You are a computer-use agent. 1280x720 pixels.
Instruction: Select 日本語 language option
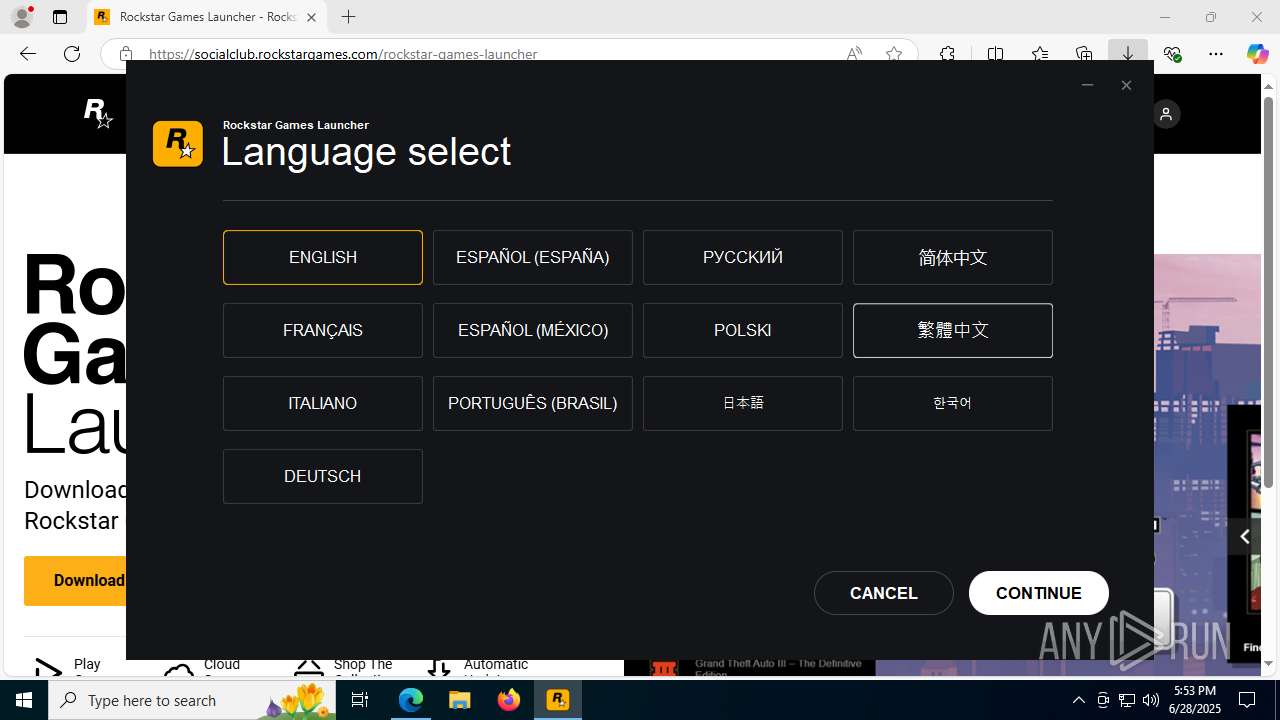[743, 403]
